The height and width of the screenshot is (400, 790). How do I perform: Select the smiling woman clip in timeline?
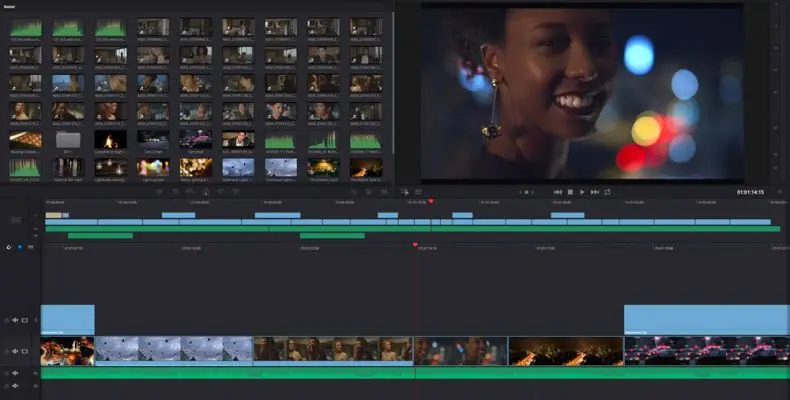(x=461, y=351)
